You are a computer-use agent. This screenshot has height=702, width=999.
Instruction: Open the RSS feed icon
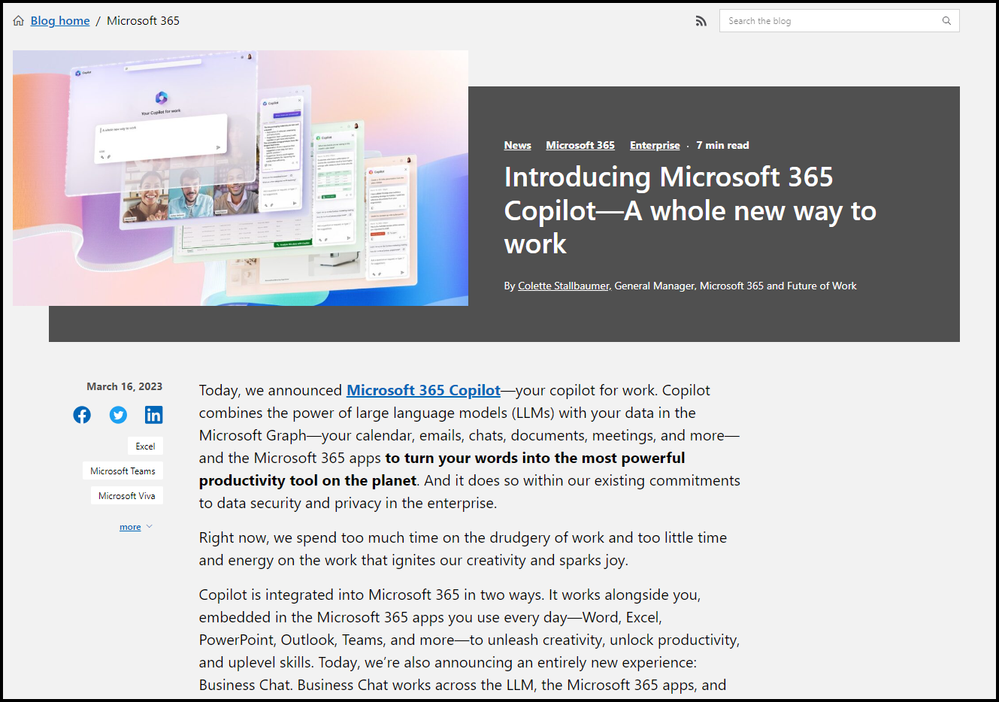coord(701,21)
